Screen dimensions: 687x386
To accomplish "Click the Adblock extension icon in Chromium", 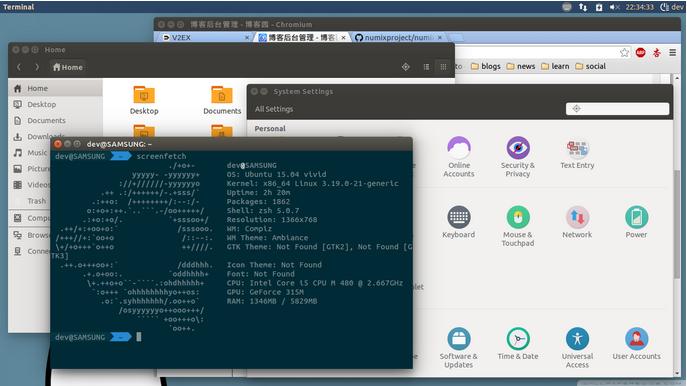I will point(640,53).
